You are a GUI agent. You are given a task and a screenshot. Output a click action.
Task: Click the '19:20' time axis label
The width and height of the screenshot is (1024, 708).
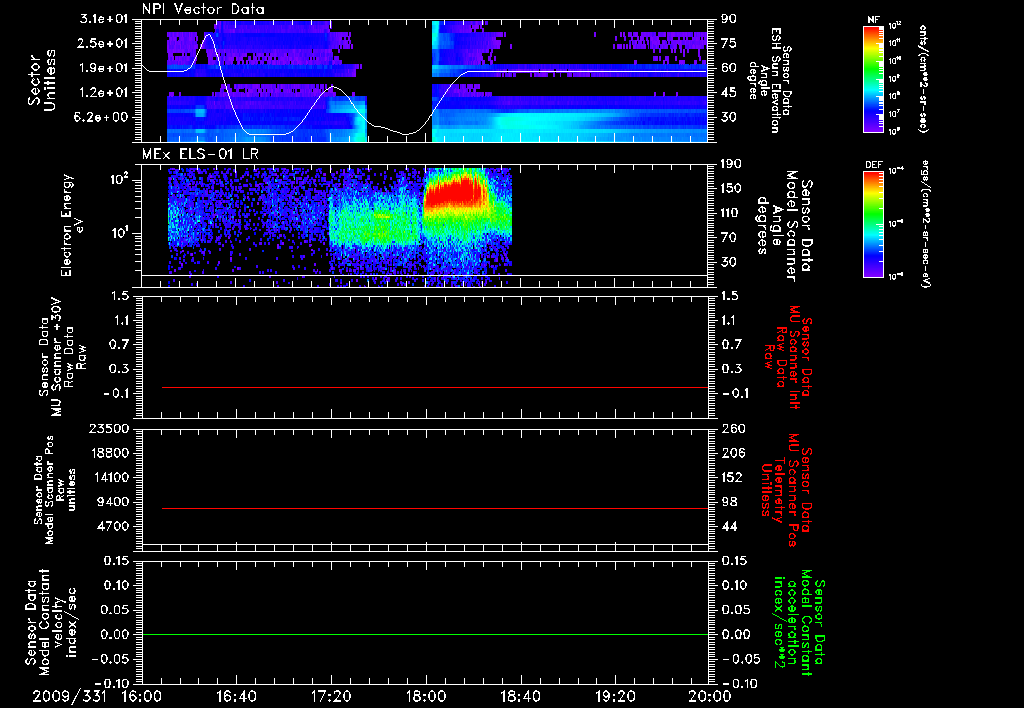click(x=615, y=696)
